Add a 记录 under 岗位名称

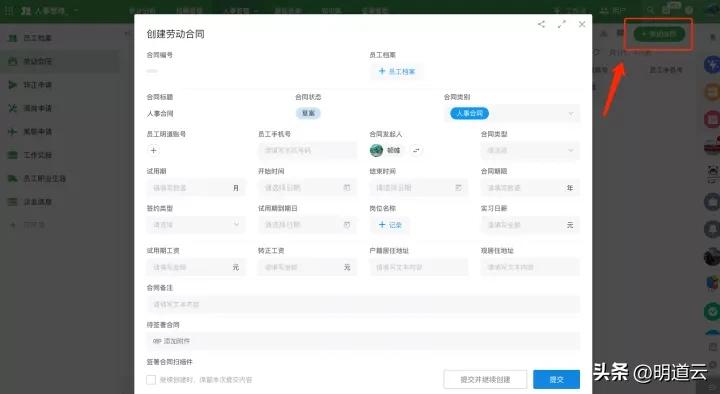tap(390, 225)
